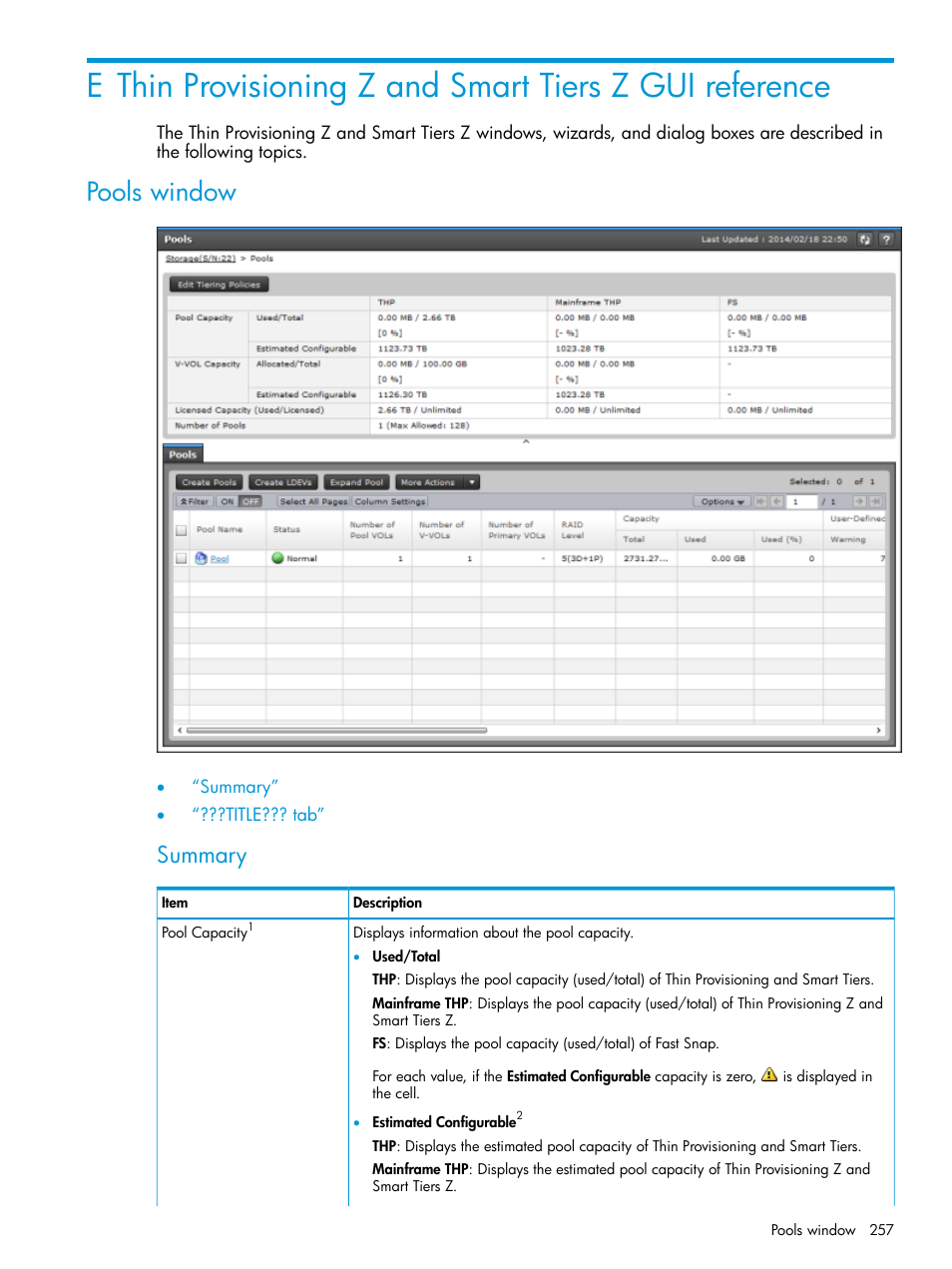The image size is (952, 1269).
Task: Click the "5(3D+1P)" RAID level cell
Action: pos(583,559)
